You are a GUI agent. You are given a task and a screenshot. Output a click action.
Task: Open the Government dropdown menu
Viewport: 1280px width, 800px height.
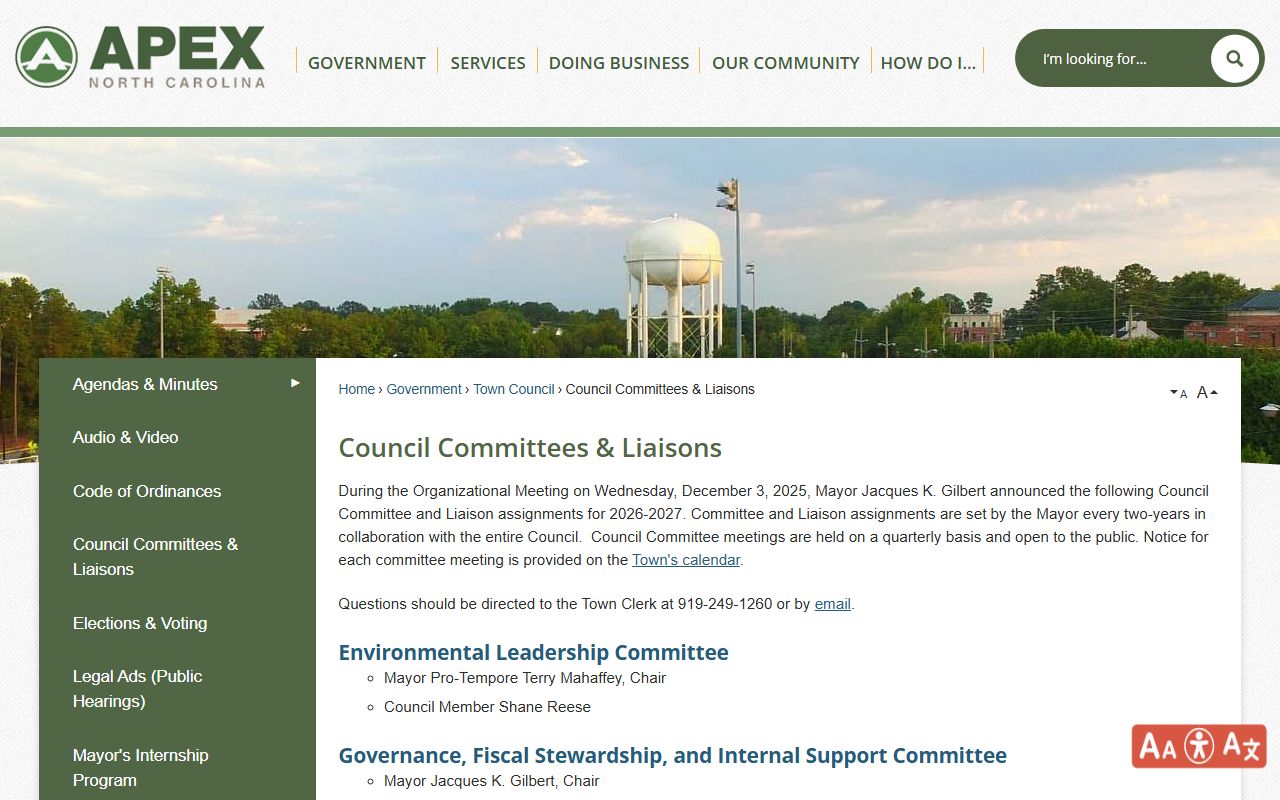366,62
